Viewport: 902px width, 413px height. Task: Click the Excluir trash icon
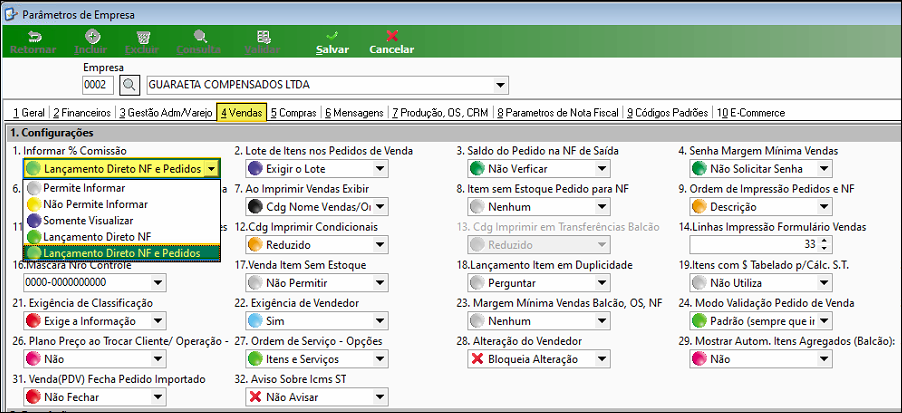pyautogui.click(x=143, y=37)
